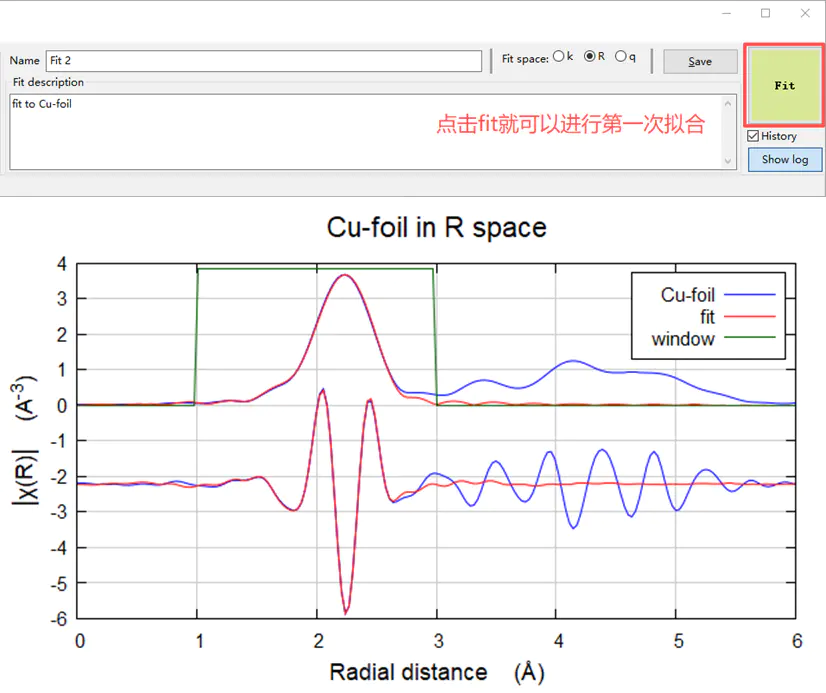826x693 pixels.
Task: Maximize the window
Action: tap(765, 13)
